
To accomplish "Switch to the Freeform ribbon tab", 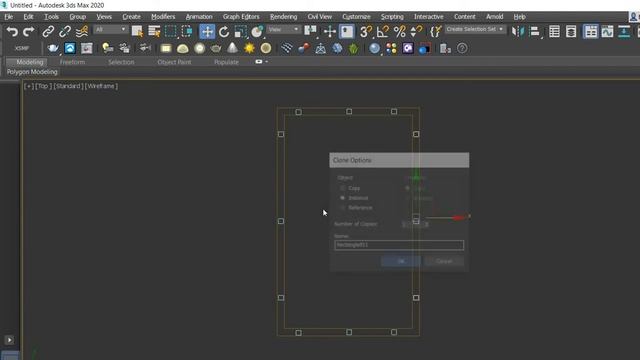I will 72,62.
